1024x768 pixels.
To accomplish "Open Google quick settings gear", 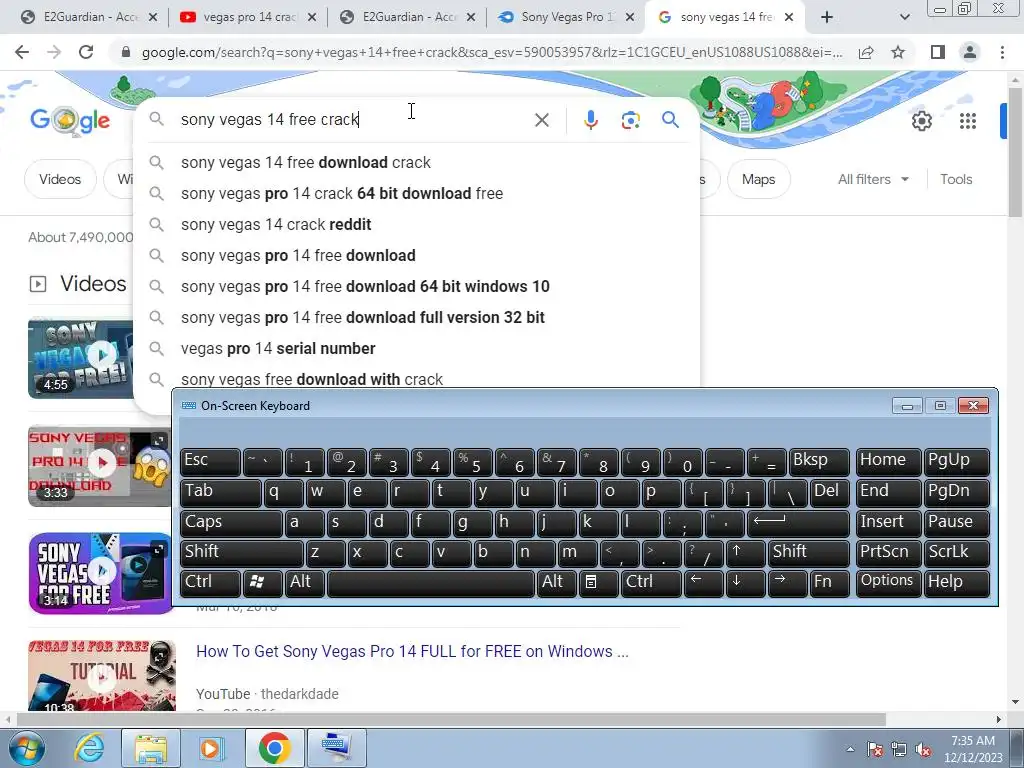I will click(x=921, y=121).
